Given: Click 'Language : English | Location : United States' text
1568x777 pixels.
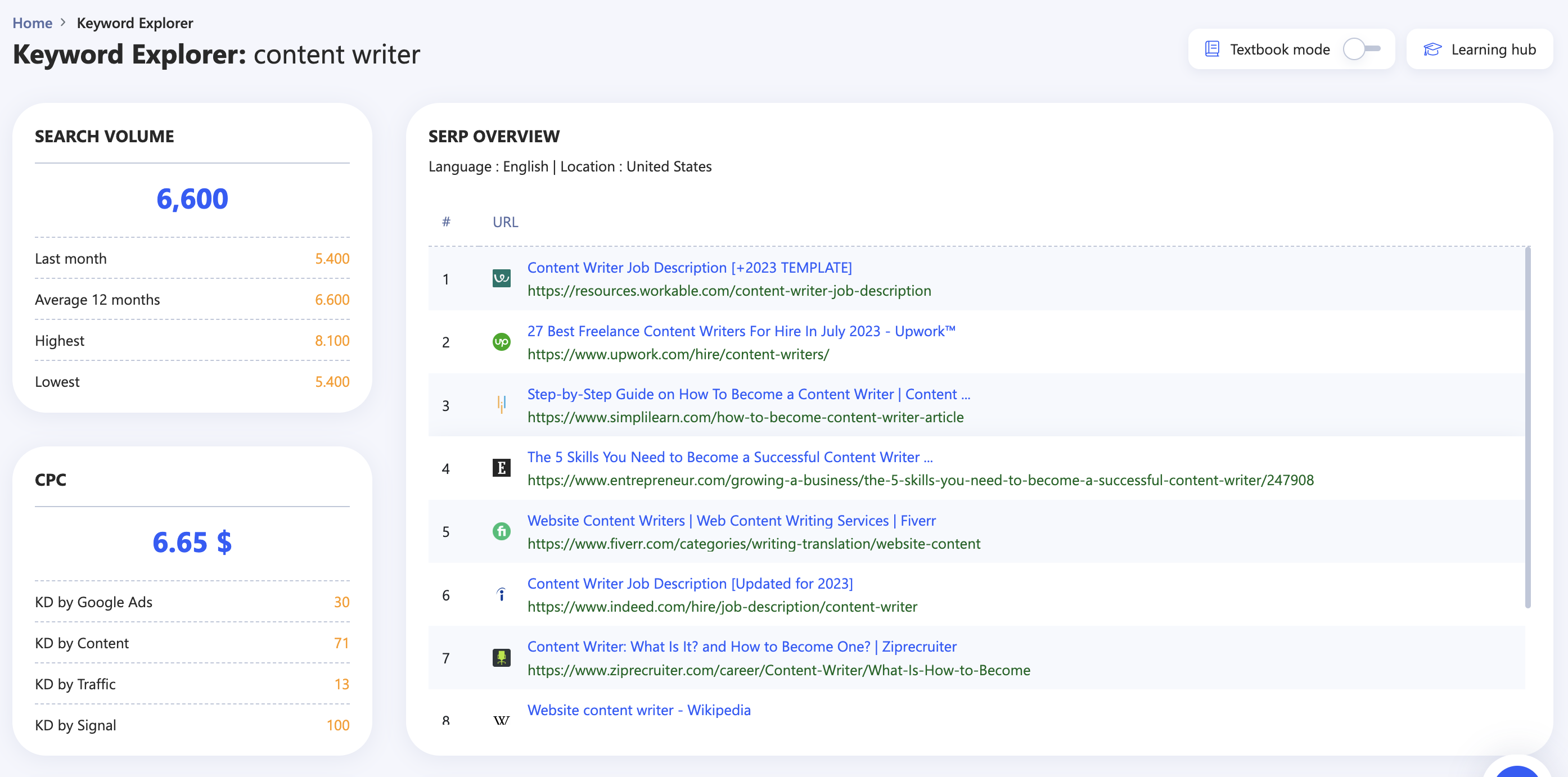Looking at the screenshot, I should coord(570,167).
